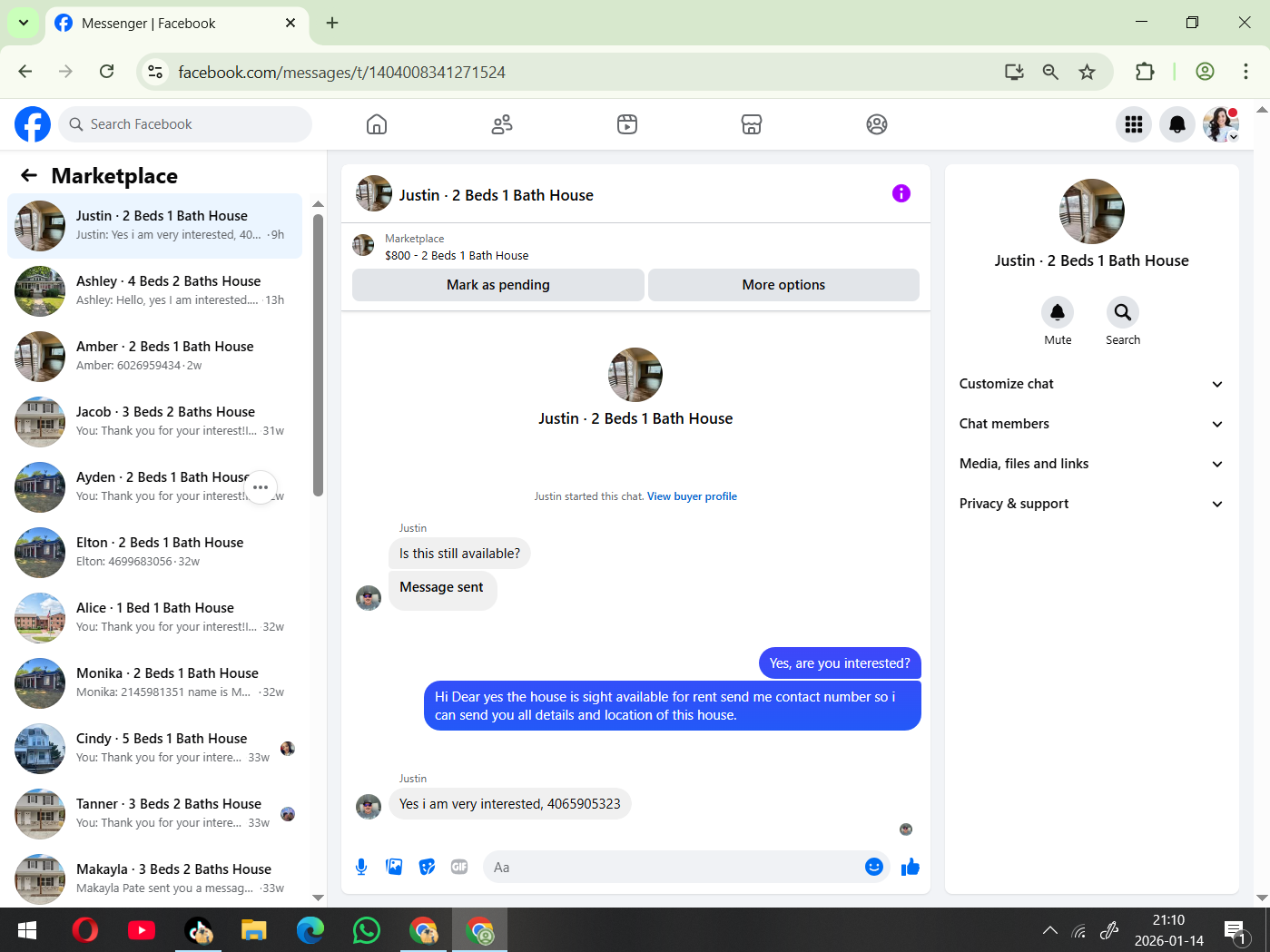Open Cindy 5 Beds 1 Bath House chat
Screen dimensions: 1270x952
click(154, 749)
